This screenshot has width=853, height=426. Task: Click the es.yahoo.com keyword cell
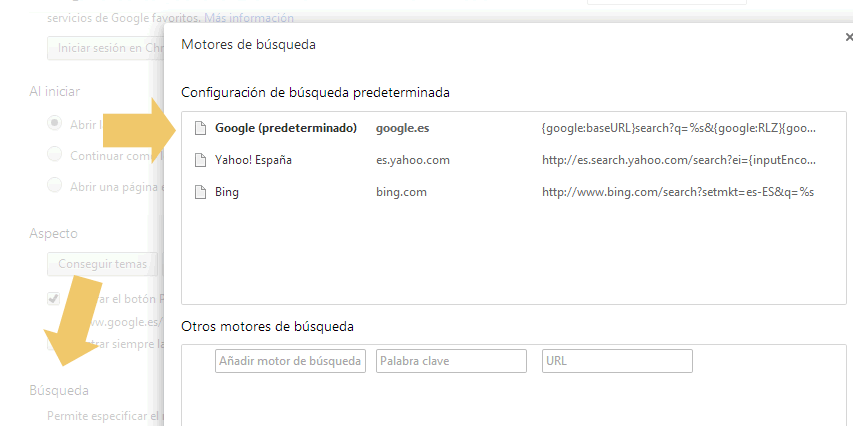pyautogui.click(x=412, y=160)
